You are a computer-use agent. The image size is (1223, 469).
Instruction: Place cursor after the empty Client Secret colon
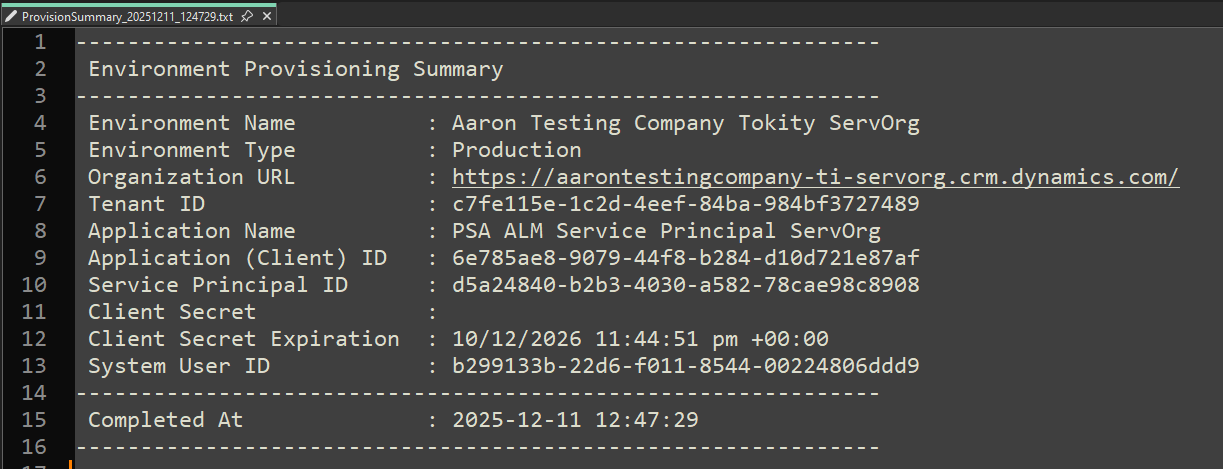pyautogui.click(x=440, y=312)
